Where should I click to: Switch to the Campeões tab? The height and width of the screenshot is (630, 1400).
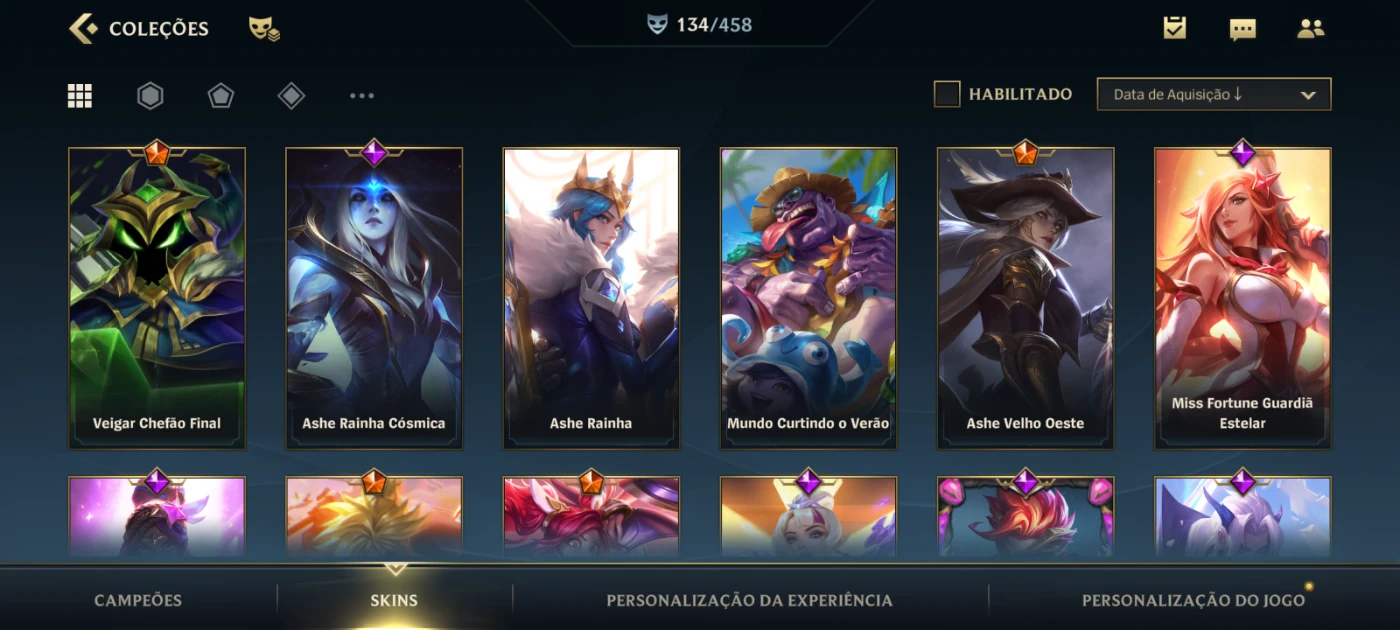[138, 600]
